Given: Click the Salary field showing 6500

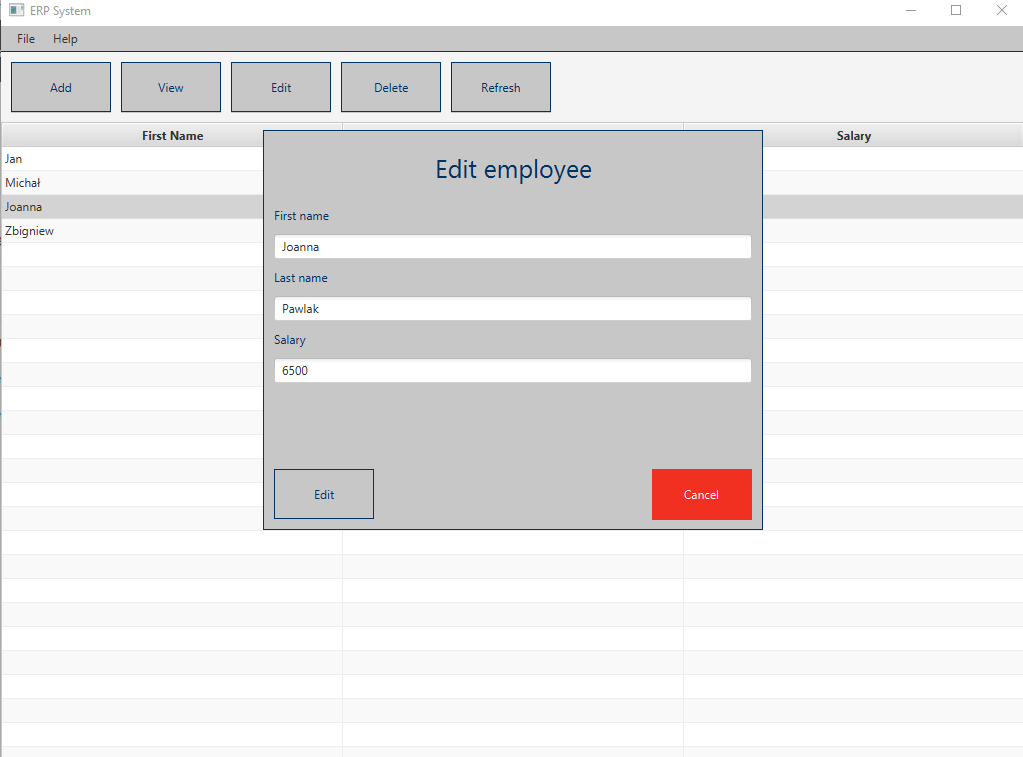Looking at the screenshot, I should (x=512, y=370).
